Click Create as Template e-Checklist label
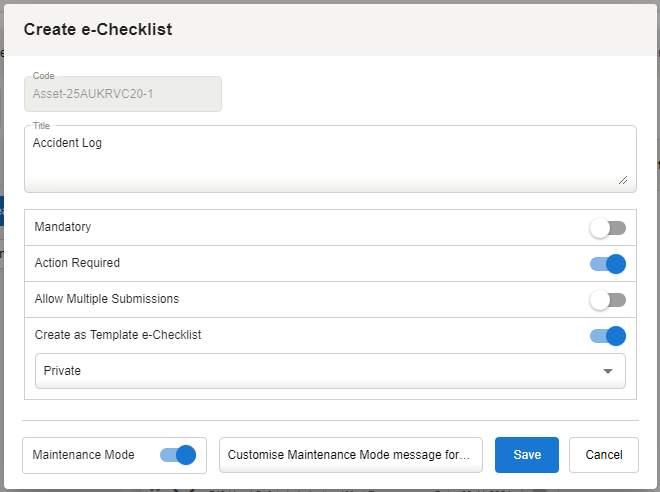This screenshot has width=660, height=492. (x=118, y=336)
